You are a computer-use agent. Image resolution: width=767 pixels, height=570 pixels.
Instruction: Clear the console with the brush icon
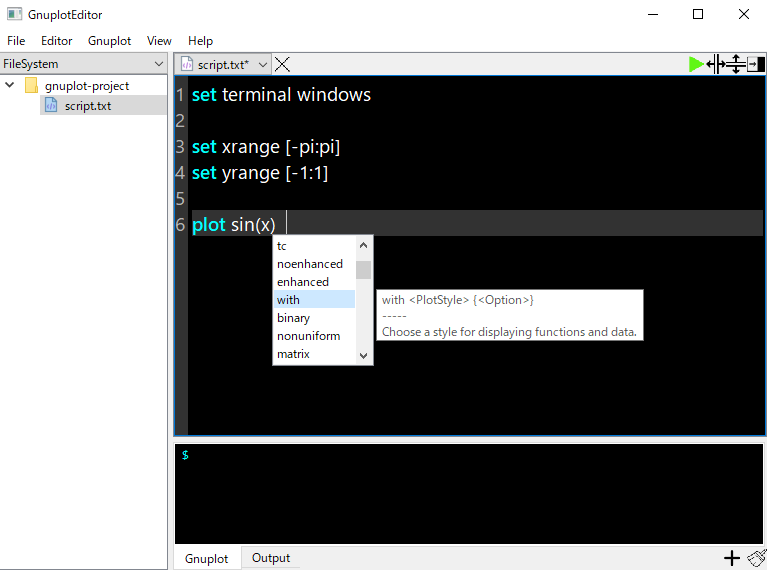tap(757, 558)
